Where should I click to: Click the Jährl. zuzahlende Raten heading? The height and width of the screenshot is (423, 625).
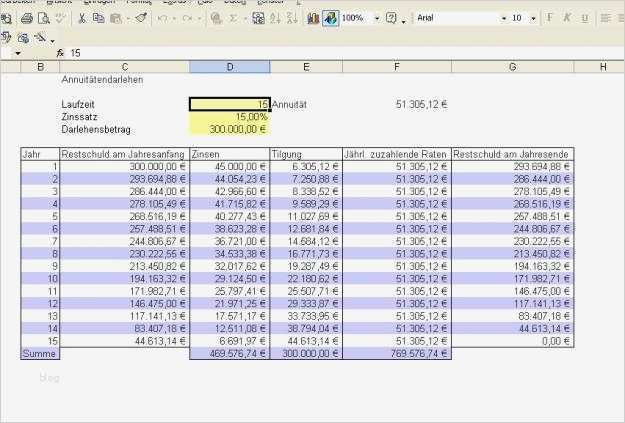(397, 154)
